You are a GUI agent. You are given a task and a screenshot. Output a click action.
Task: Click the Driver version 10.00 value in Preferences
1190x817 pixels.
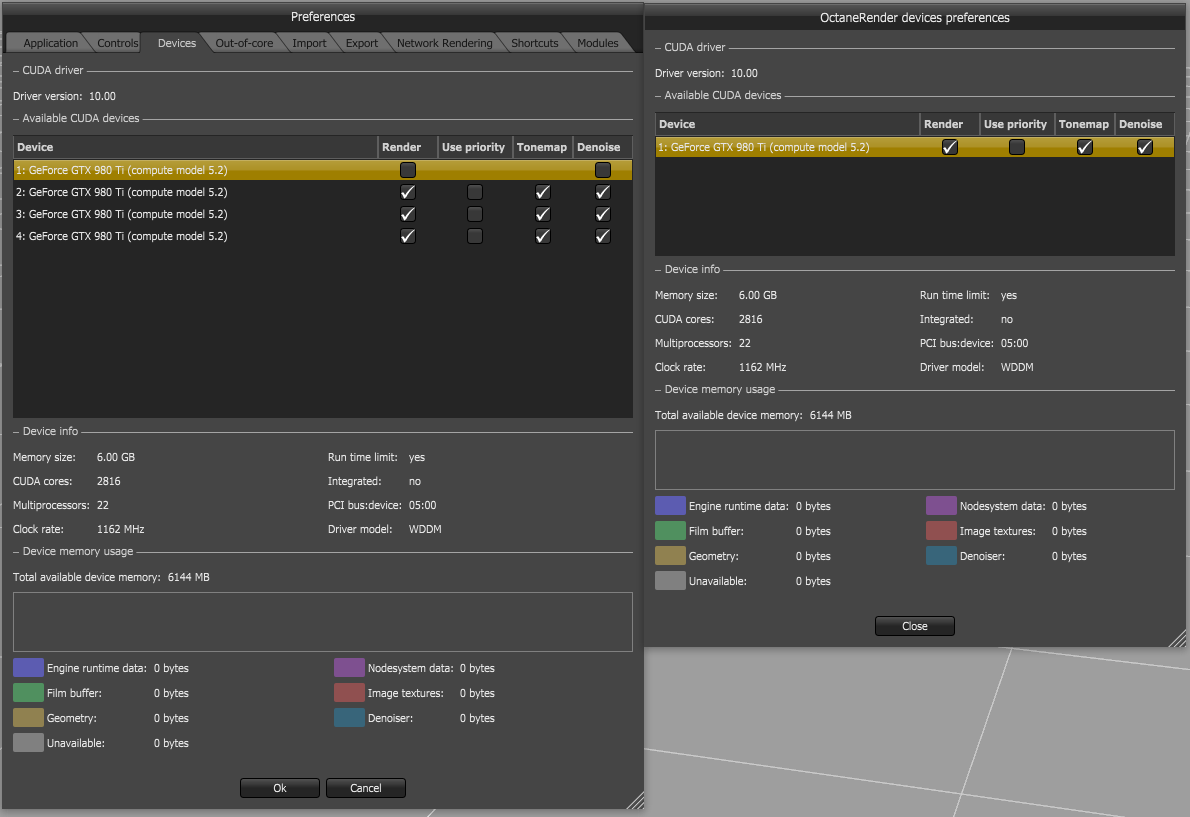point(102,96)
